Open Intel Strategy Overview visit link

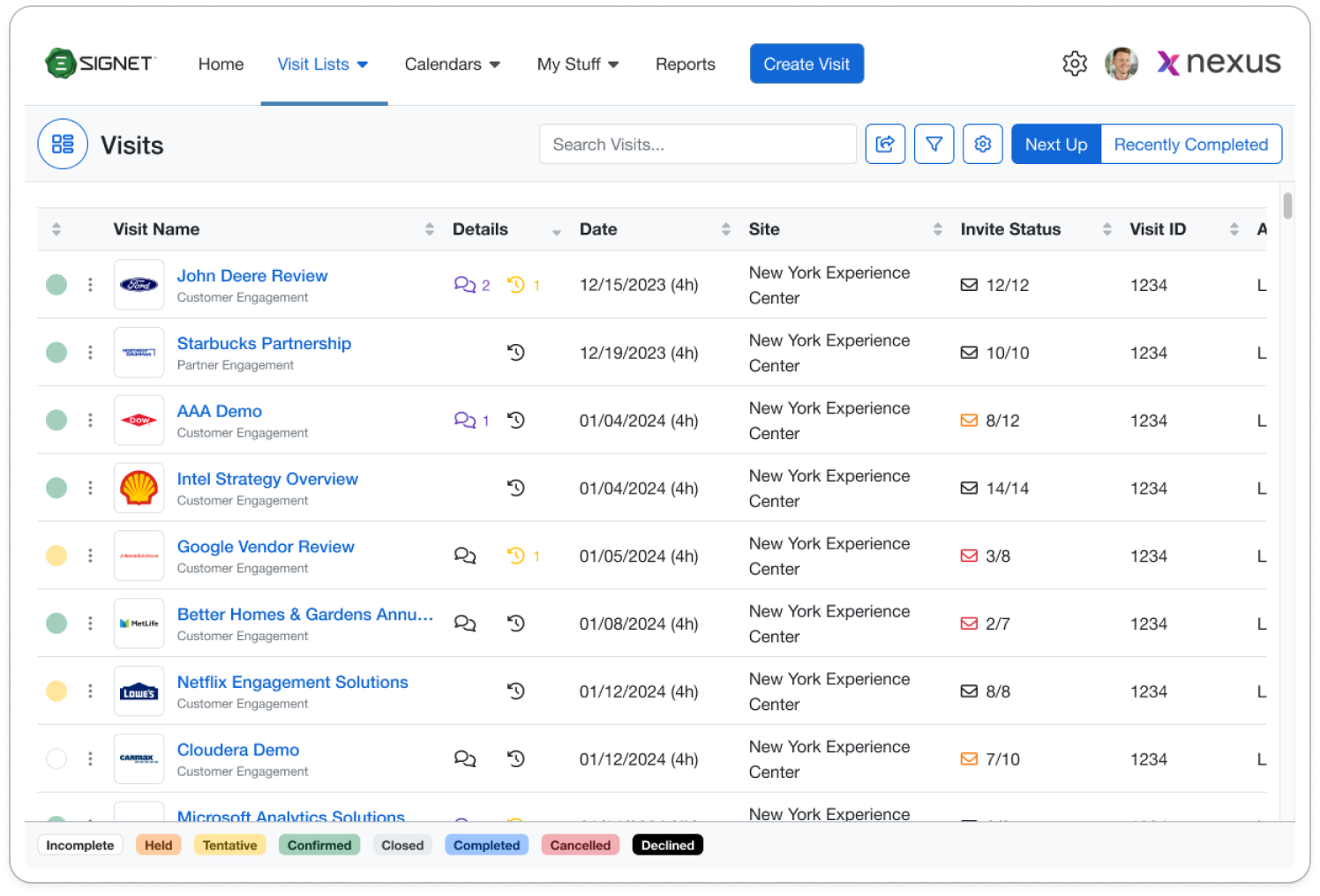(x=267, y=479)
